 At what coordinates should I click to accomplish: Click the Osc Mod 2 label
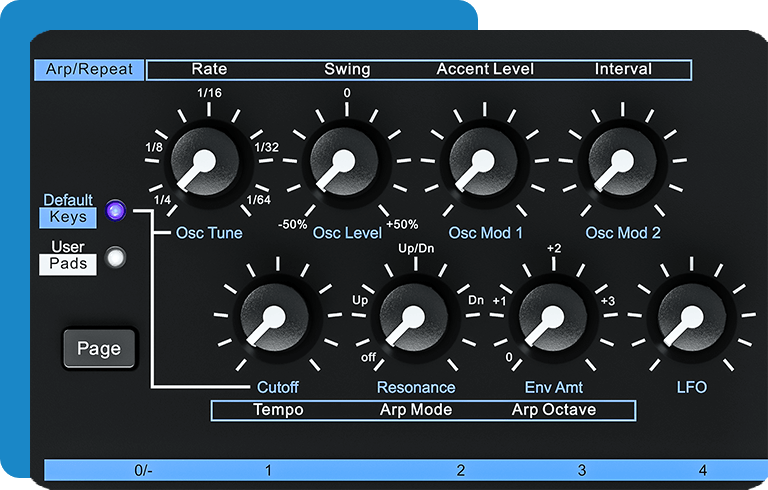(x=623, y=233)
